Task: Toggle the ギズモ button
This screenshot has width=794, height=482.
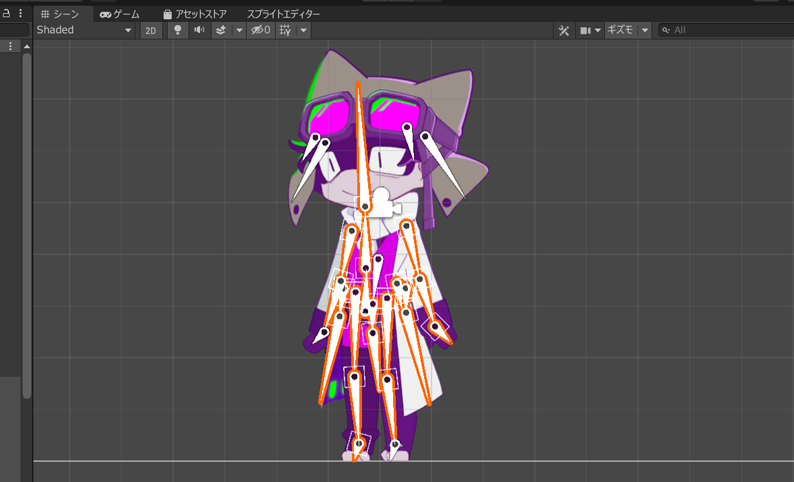Action: click(621, 30)
